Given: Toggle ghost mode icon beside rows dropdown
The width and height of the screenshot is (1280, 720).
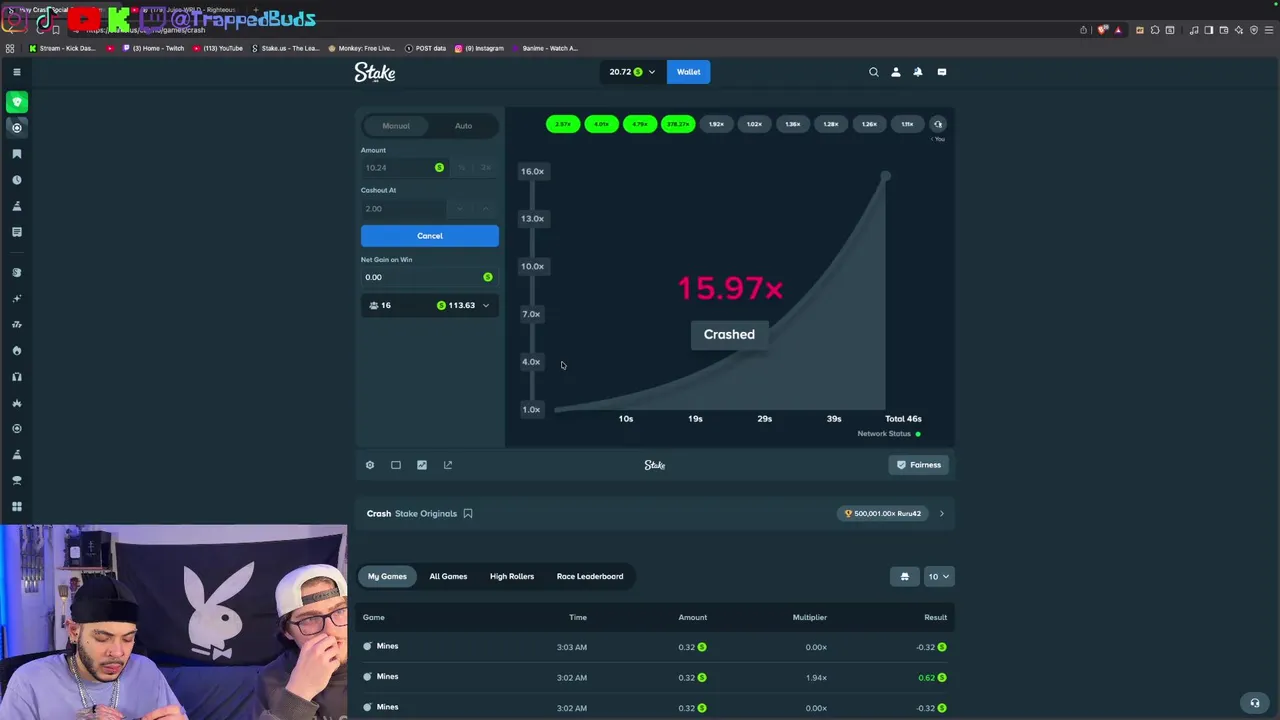Looking at the screenshot, I should (905, 576).
